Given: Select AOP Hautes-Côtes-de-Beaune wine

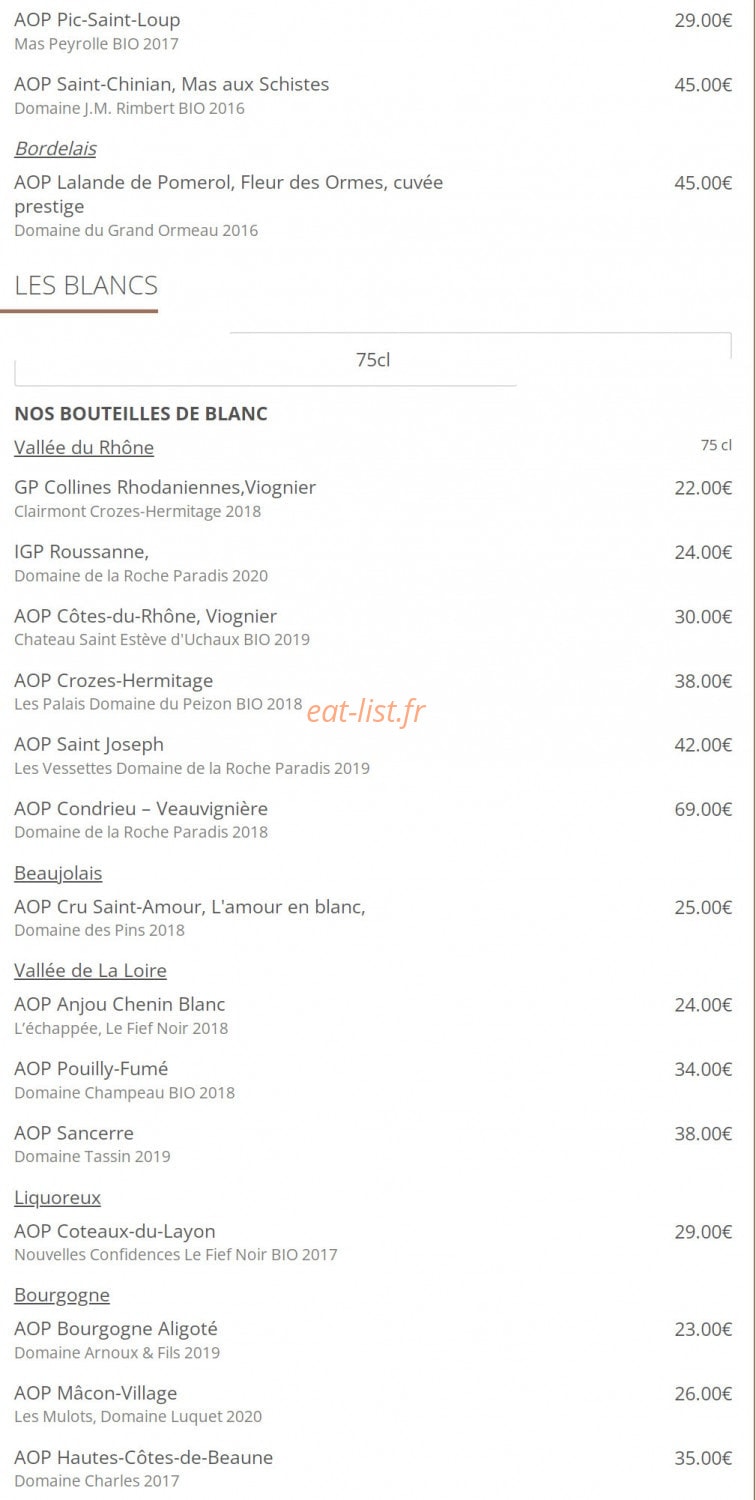Looking at the screenshot, I should pos(373,1468).
